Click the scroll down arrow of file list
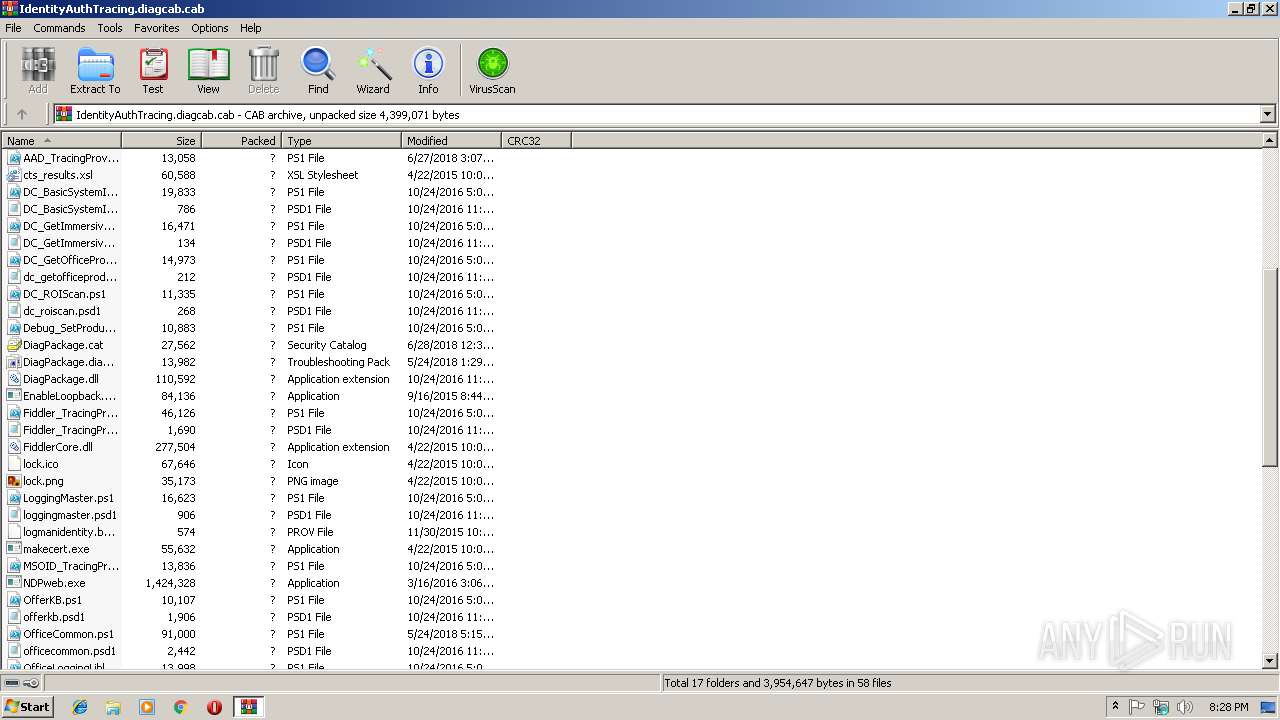 (x=1270, y=660)
